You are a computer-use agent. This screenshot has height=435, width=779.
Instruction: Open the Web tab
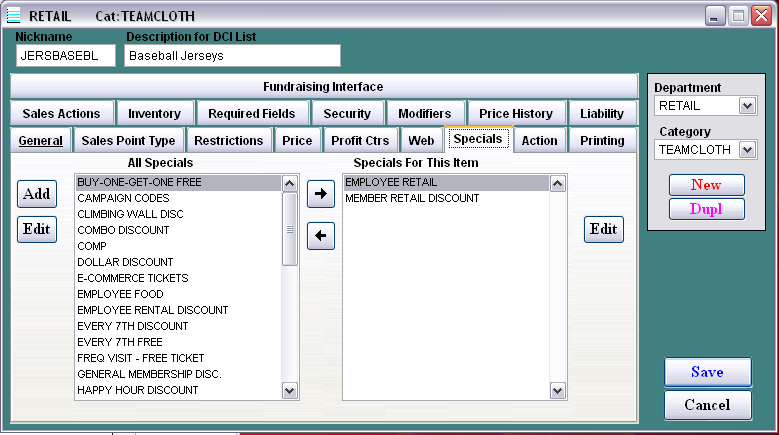coord(421,141)
